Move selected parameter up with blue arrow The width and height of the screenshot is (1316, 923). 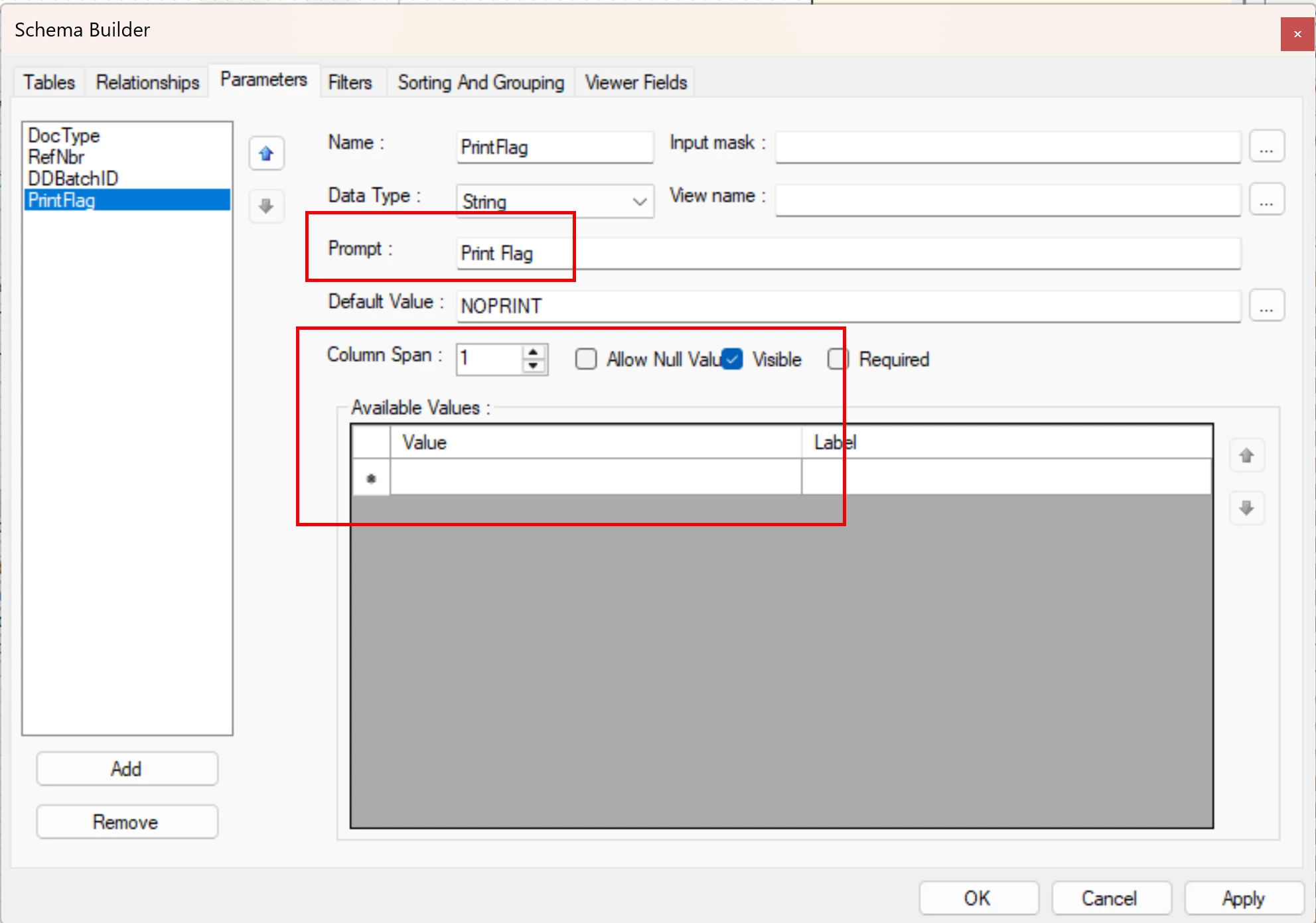pos(266,153)
